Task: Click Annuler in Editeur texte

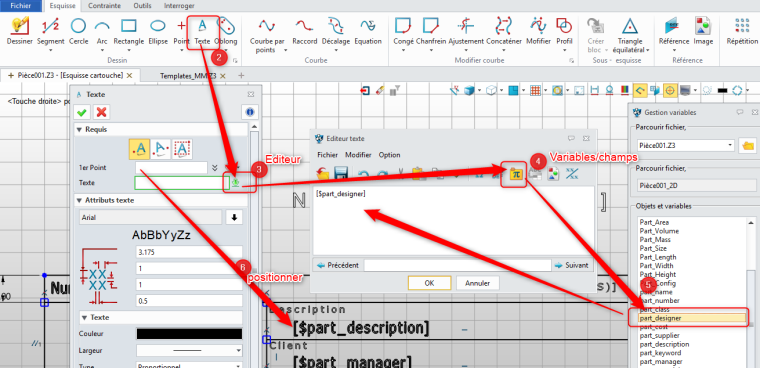Action: click(x=477, y=283)
